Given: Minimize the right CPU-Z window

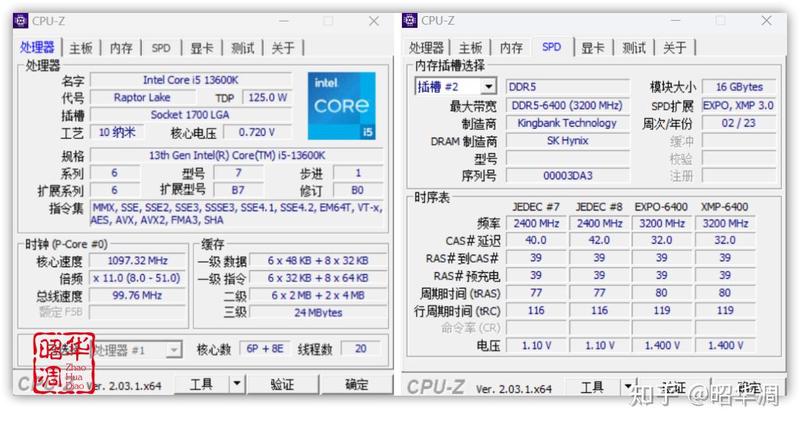Looking at the screenshot, I should point(676,20).
